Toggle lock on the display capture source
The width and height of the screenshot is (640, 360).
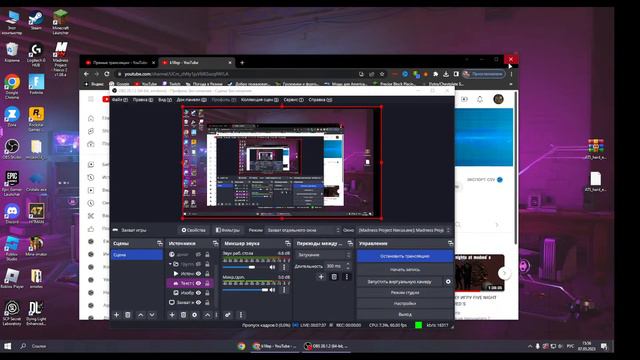pos(207,302)
